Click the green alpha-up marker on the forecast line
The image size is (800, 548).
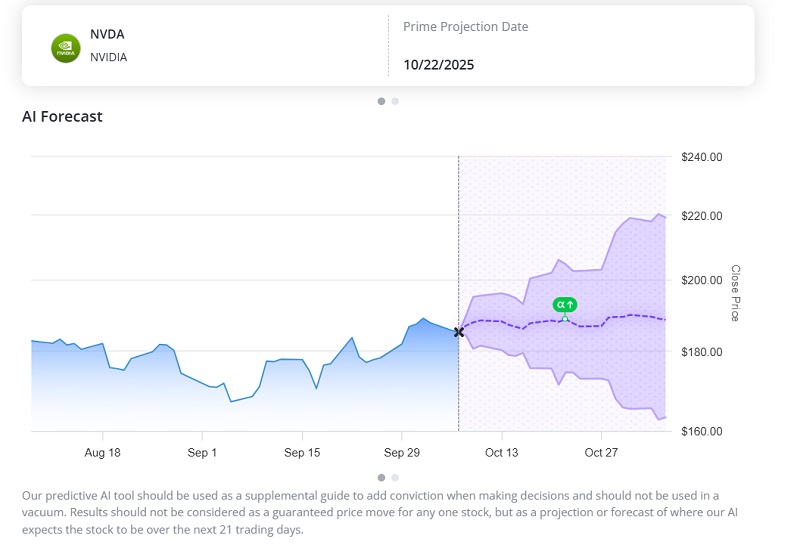click(565, 305)
